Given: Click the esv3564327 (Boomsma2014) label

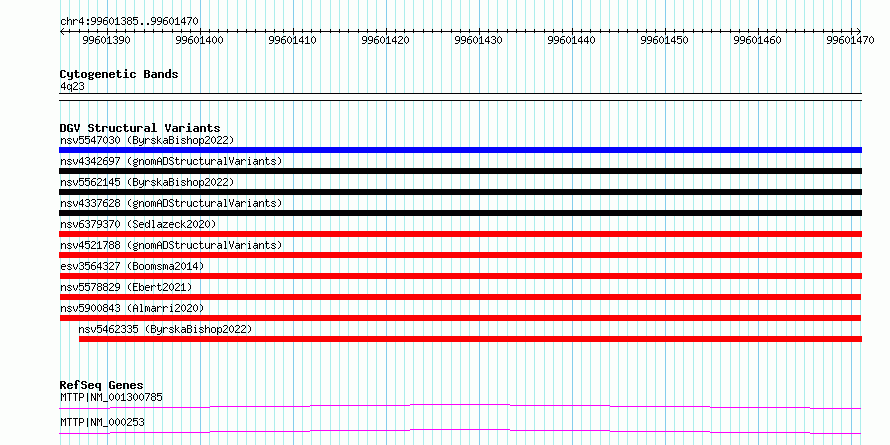Looking at the screenshot, I should (132, 266).
